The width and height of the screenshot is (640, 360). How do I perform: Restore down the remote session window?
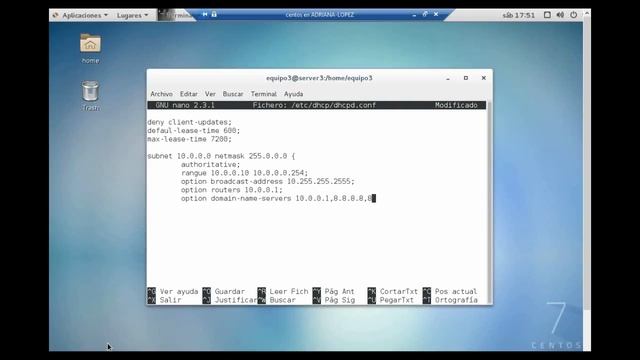point(425,14)
